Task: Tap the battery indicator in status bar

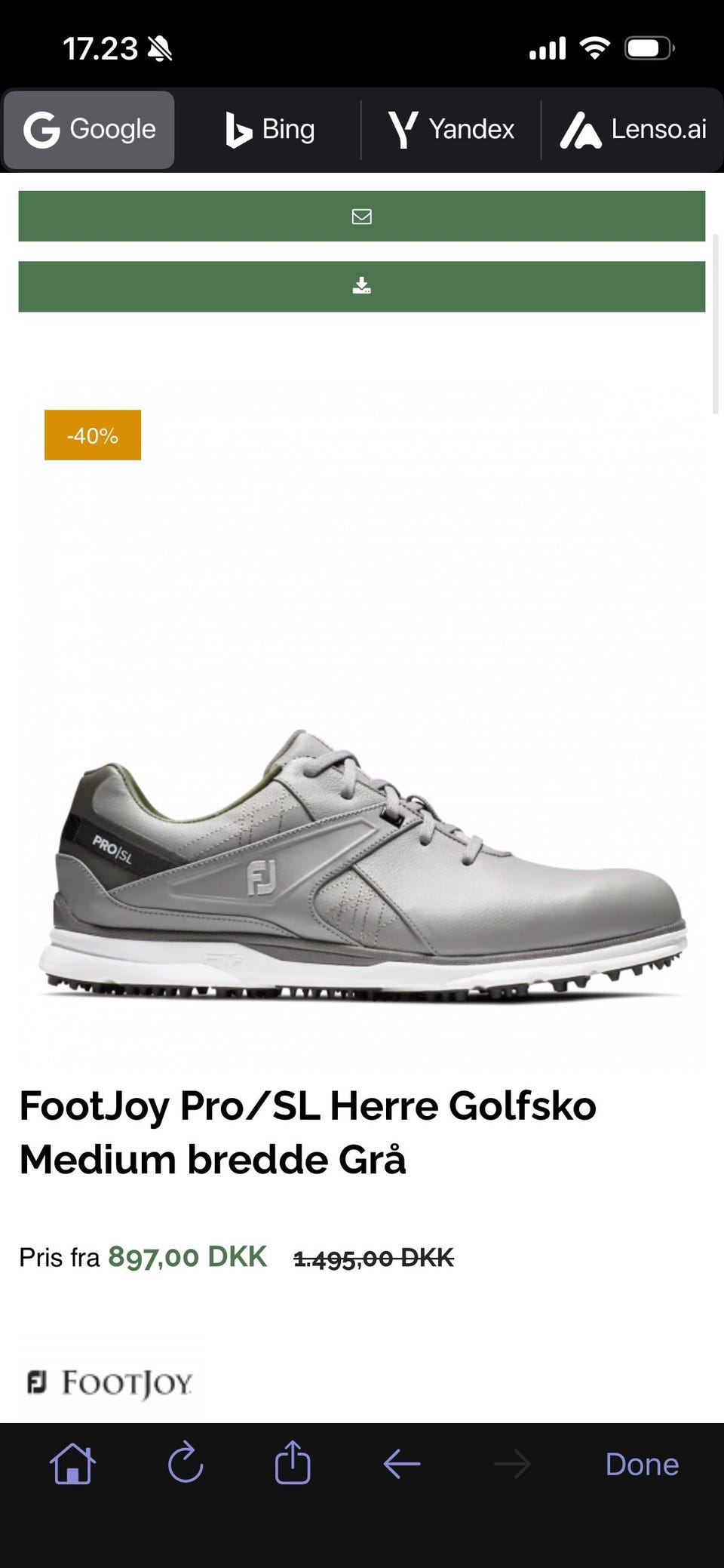Action: point(649,50)
